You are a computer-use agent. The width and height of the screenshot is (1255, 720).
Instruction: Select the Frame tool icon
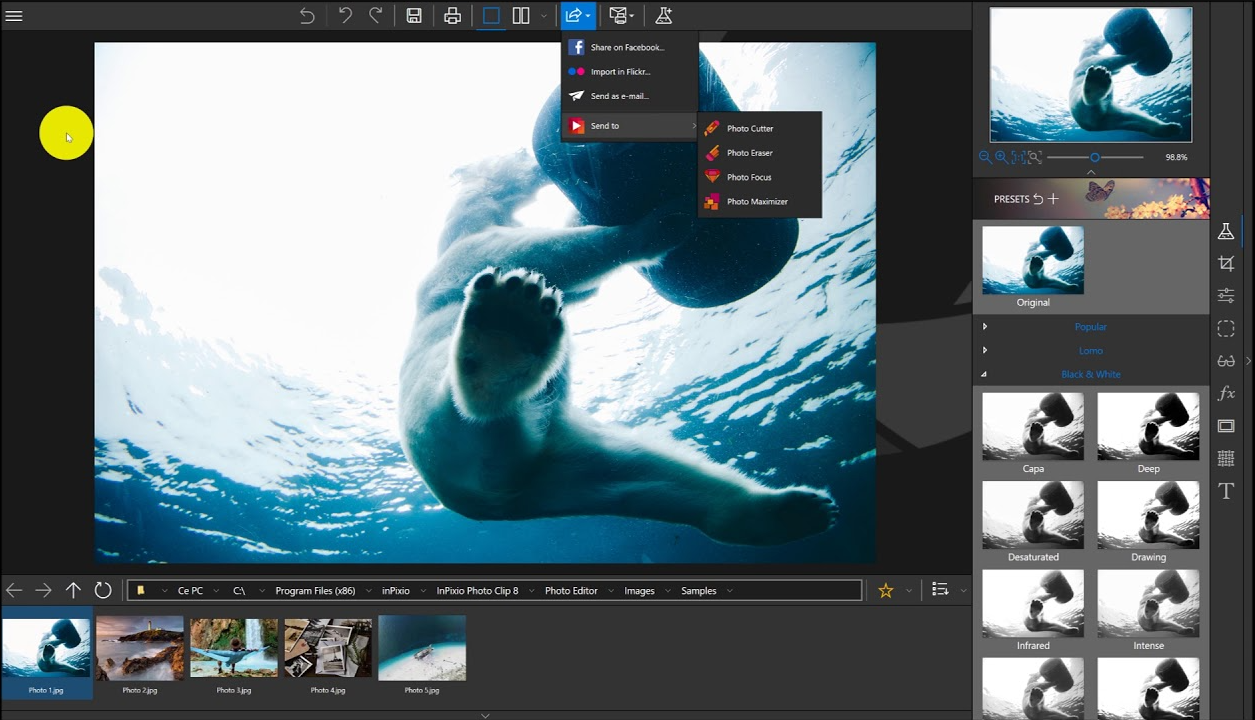pos(1226,426)
